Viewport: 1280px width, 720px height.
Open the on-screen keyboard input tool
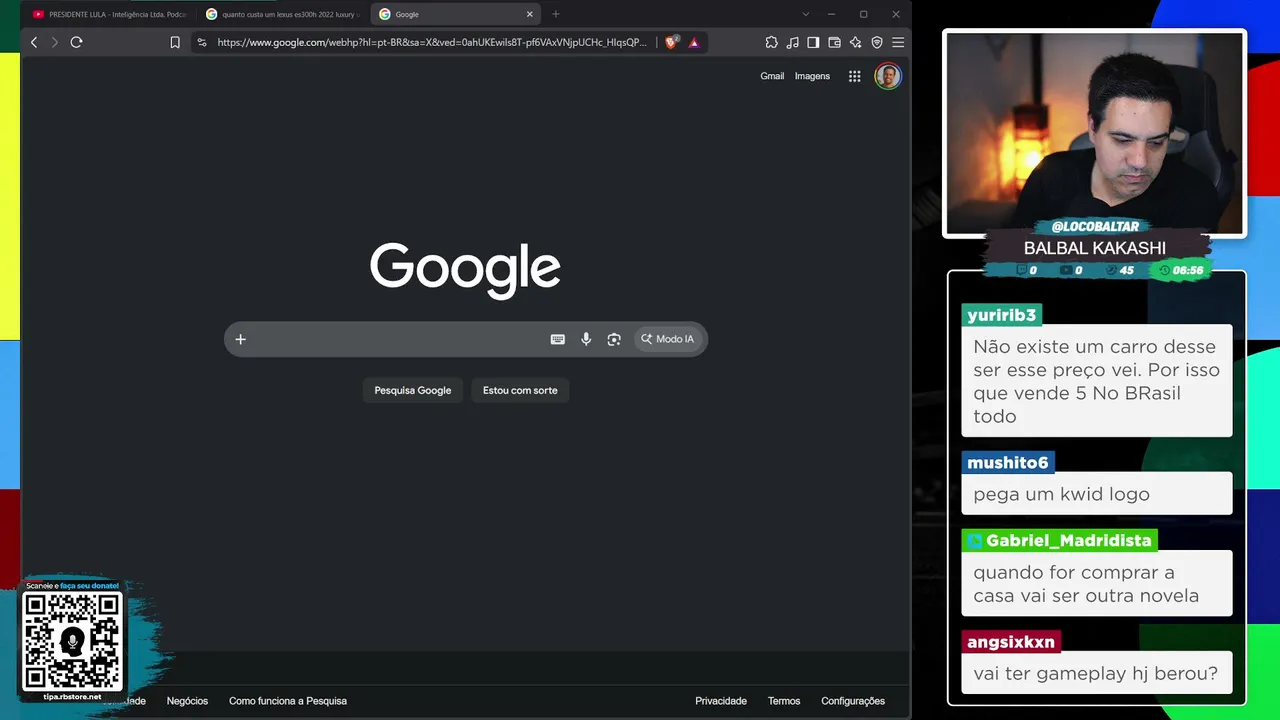558,339
